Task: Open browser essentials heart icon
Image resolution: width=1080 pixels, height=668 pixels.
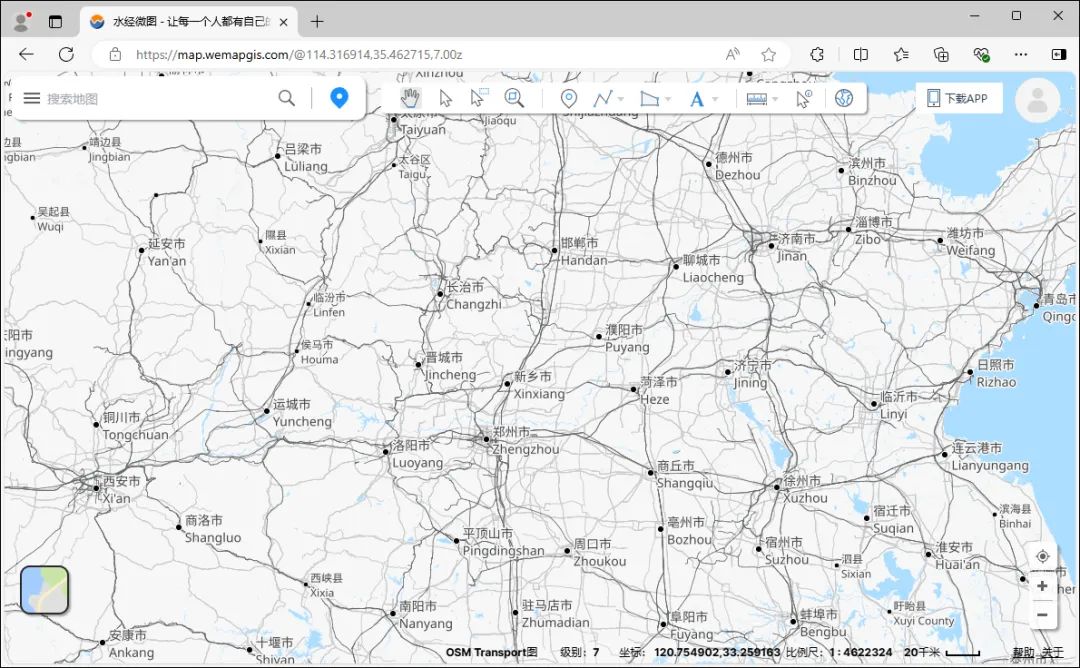Action: tap(982, 54)
